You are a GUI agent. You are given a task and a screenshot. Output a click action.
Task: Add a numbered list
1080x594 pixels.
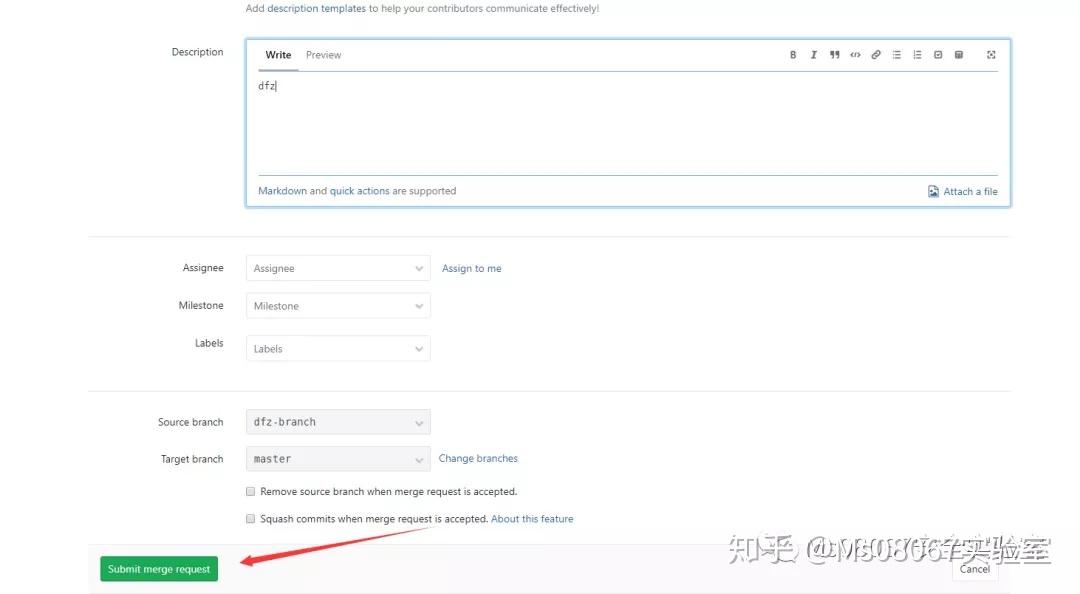pyautogui.click(x=917, y=54)
